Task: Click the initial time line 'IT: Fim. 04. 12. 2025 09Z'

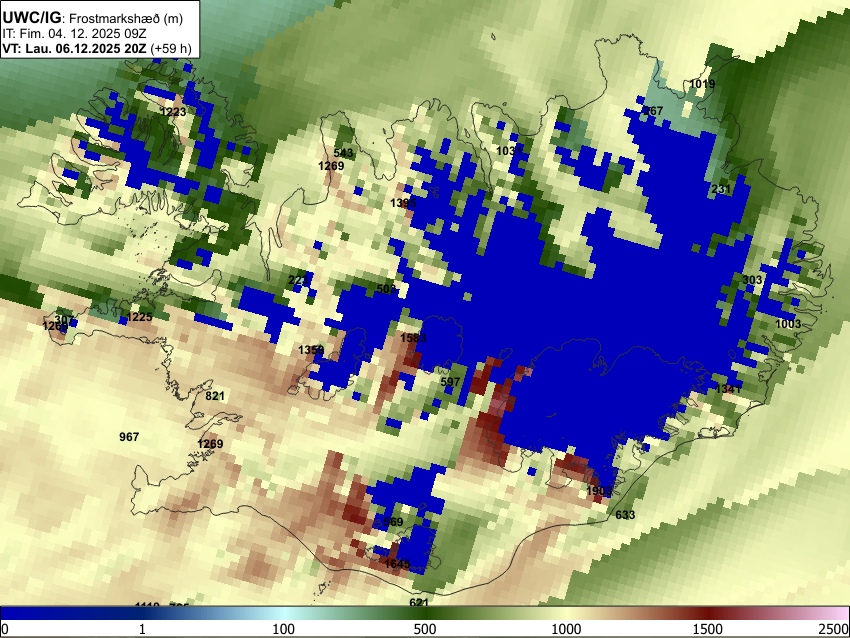Action: (74, 34)
